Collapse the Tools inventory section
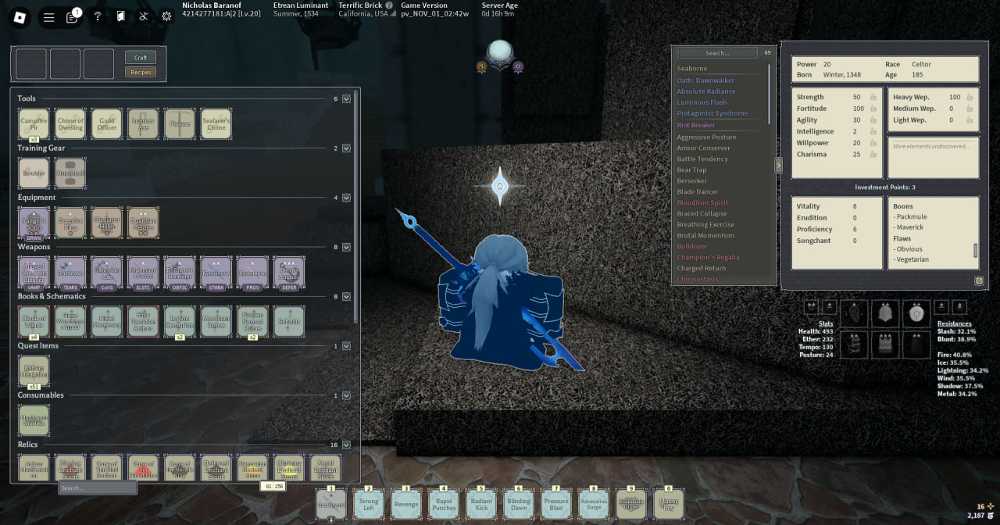Viewport: 1000px width, 525px height. 346,99
